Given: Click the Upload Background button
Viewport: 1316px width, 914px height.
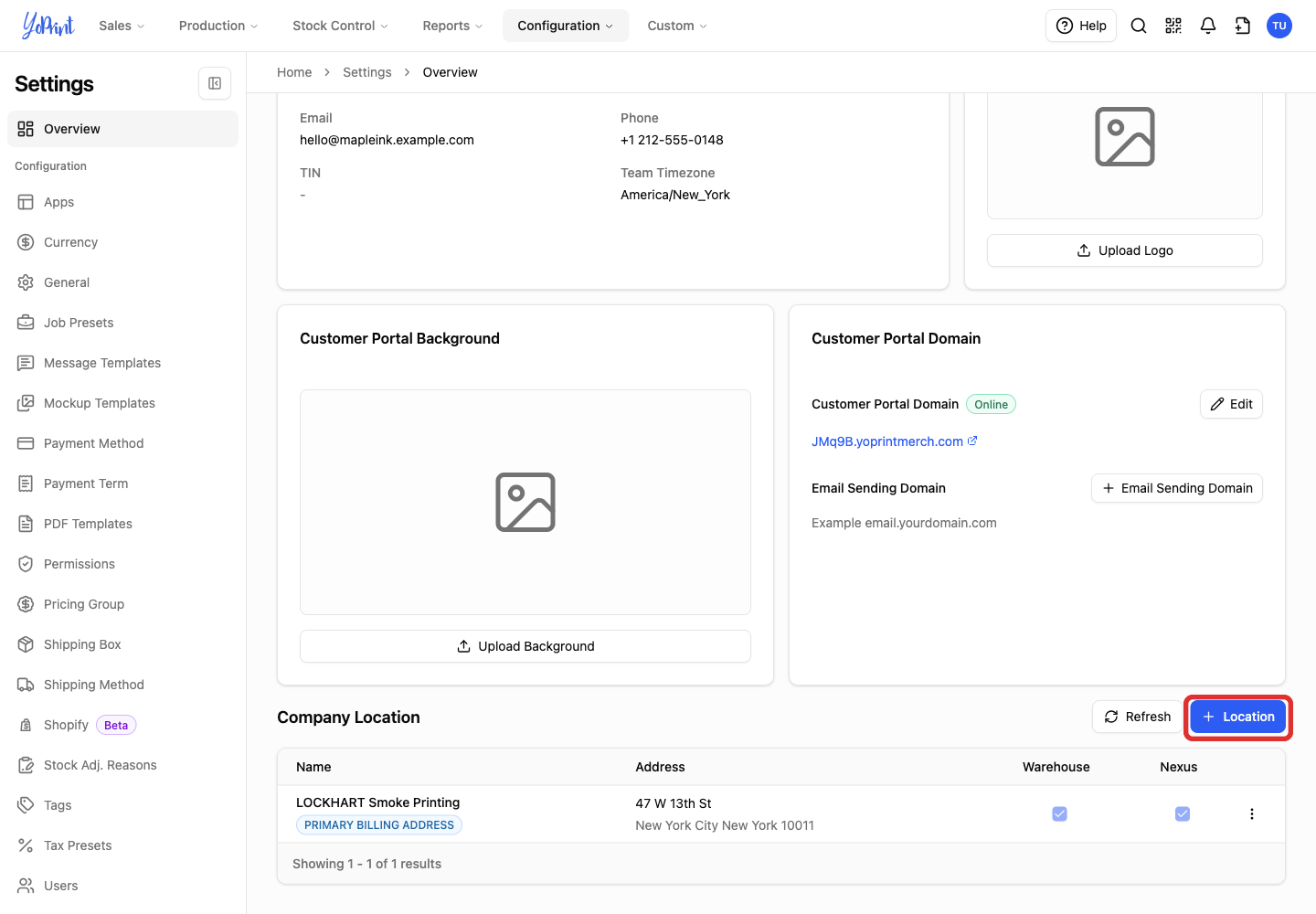Looking at the screenshot, I should click(x=525, y=646).
